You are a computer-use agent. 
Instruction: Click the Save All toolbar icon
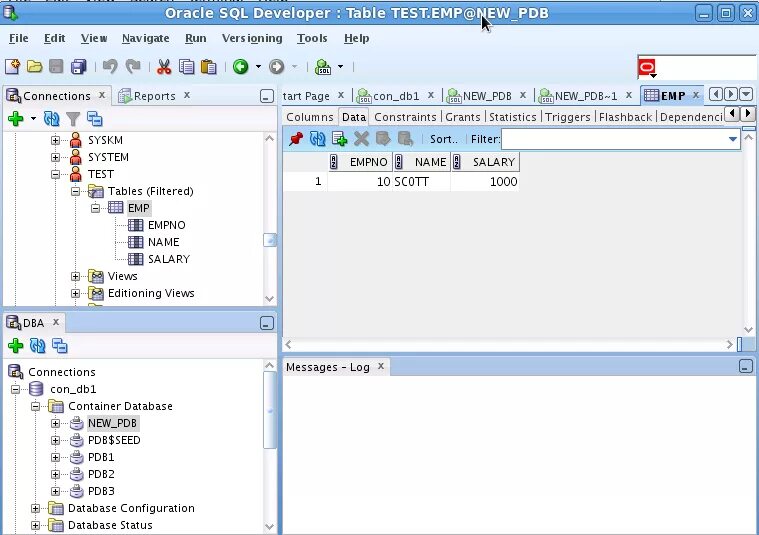click(x=78, y=66)
